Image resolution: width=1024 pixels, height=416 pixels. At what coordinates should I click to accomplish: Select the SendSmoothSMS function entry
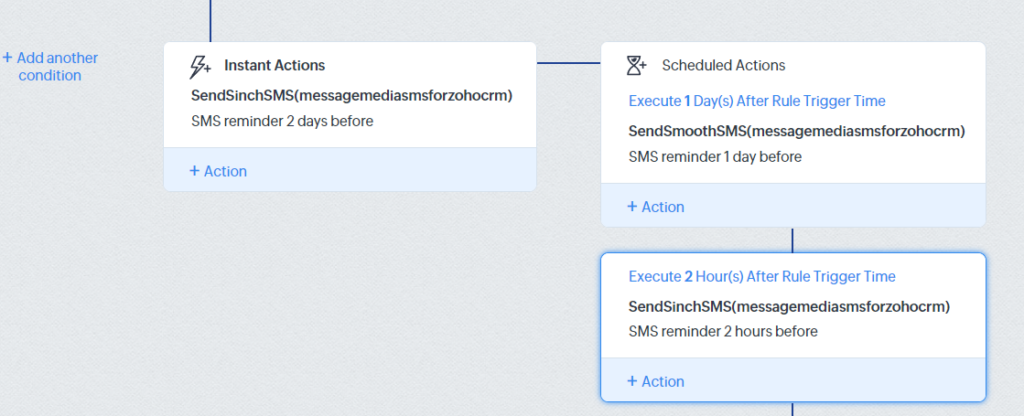(797, 131)
